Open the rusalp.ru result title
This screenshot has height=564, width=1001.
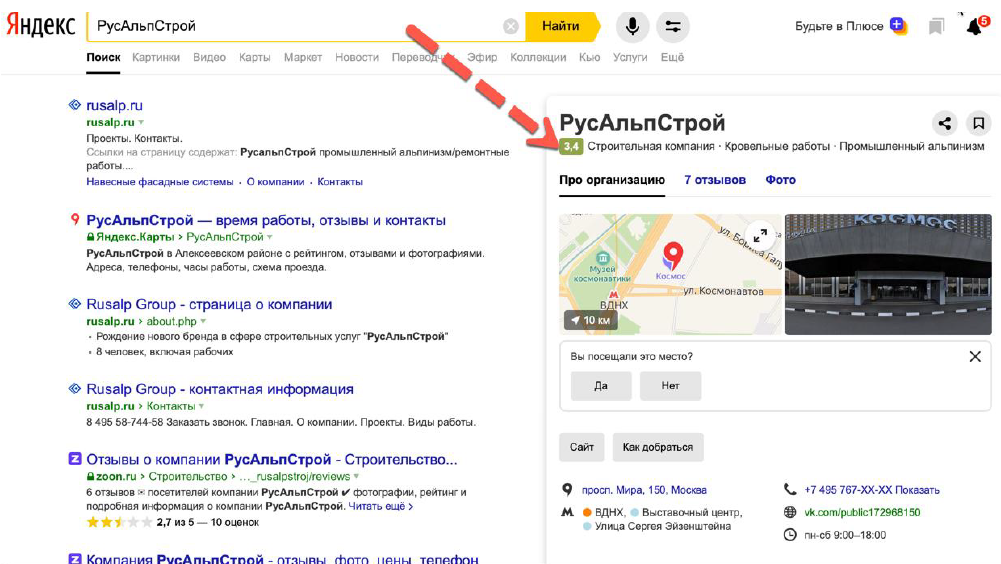(x=114, y=105)
